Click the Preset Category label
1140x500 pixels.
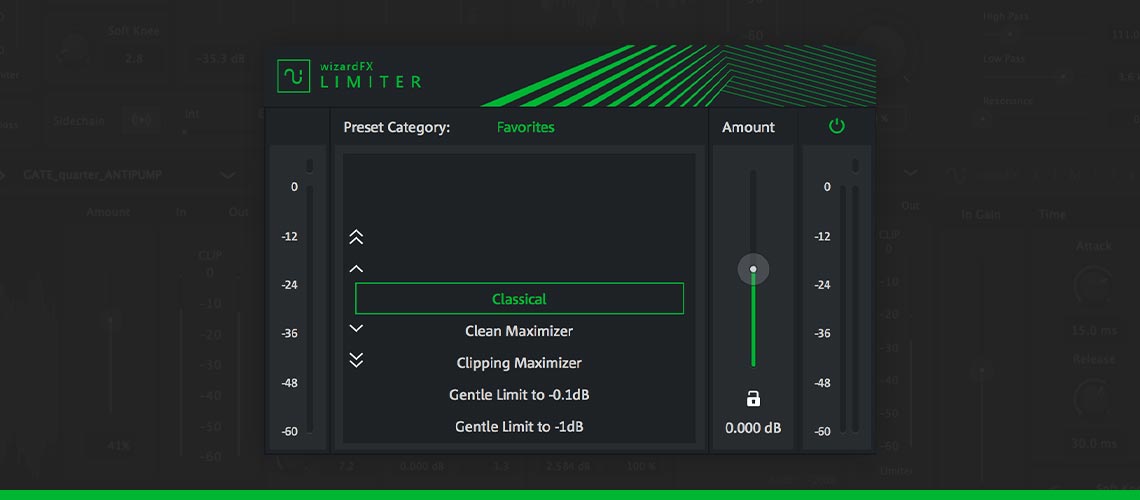[x=397, y=127]
